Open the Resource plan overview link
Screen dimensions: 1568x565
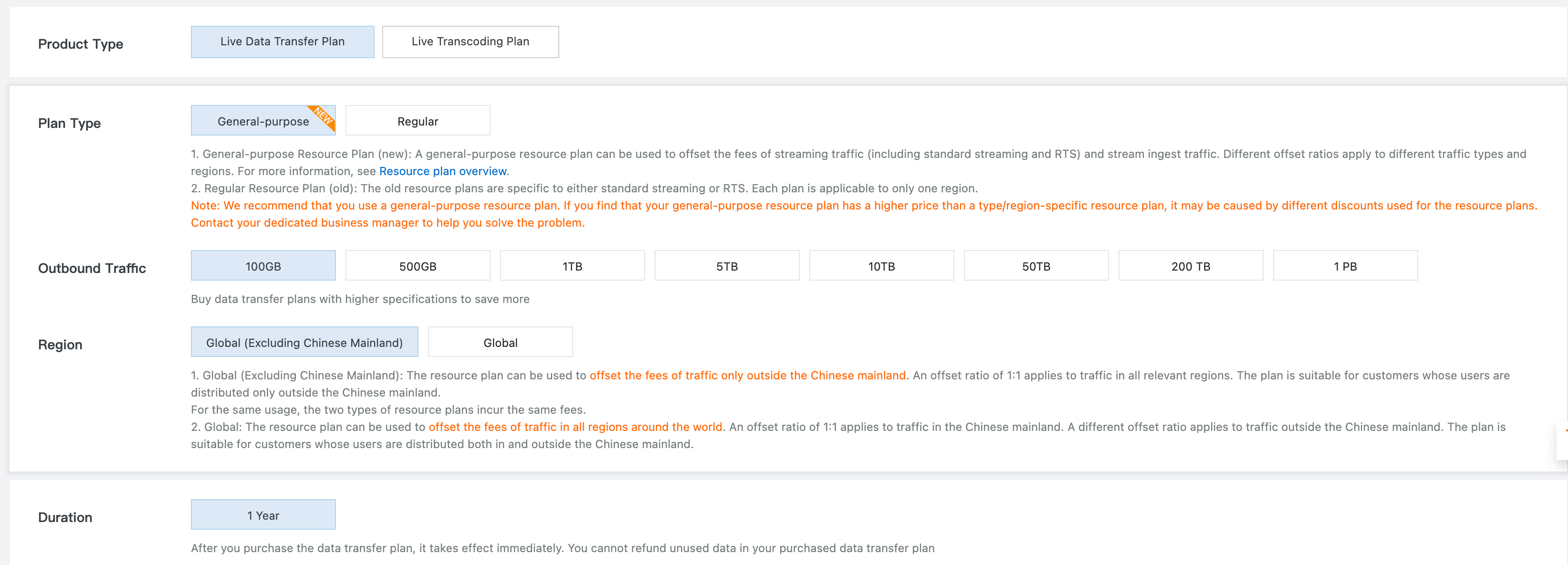point(442,171)
